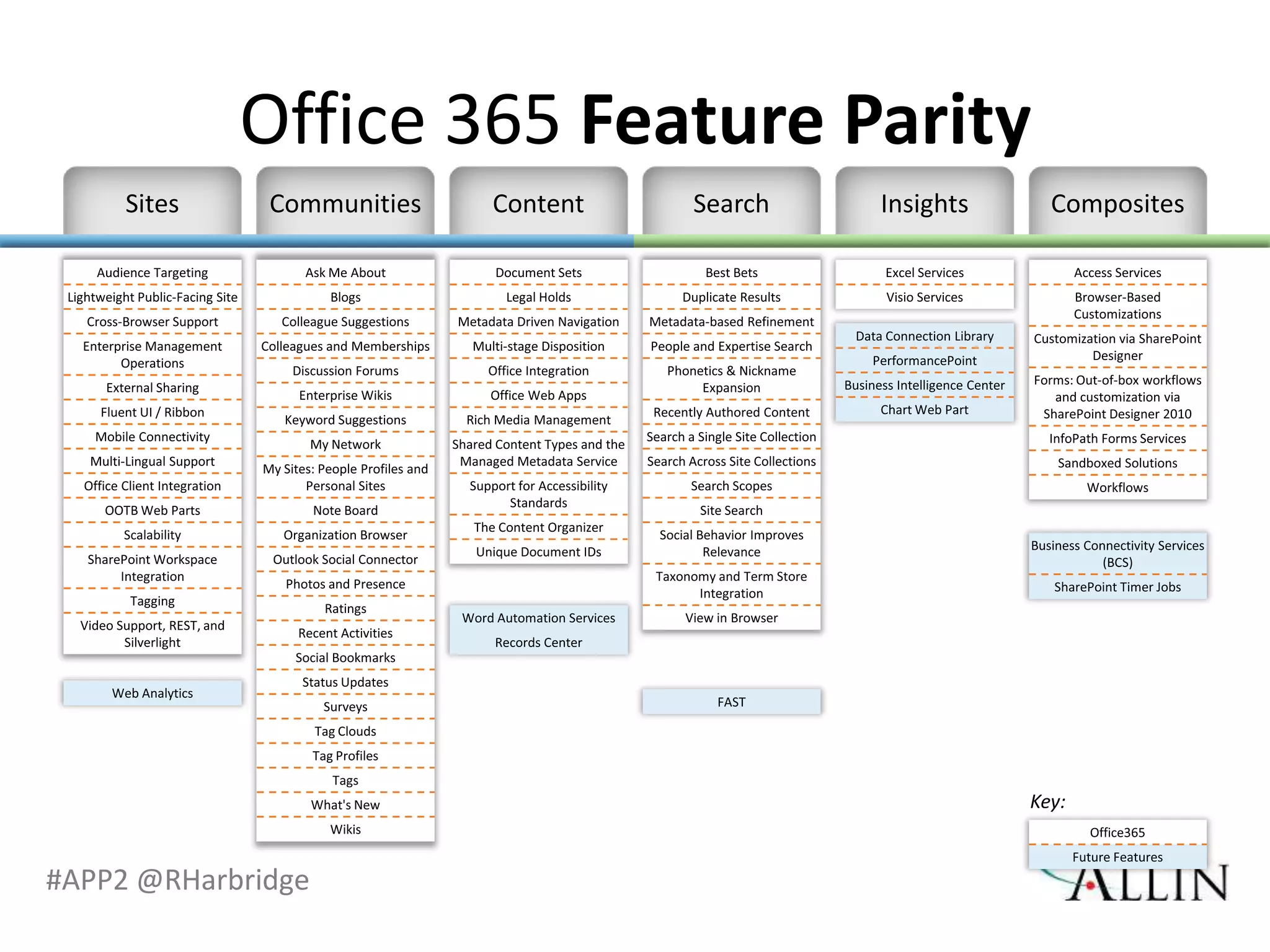Screen dimensions: 1270x952
Task: Click the '#APP2 @RHarbridge' footer text
Action: click(x=177, y=880)
